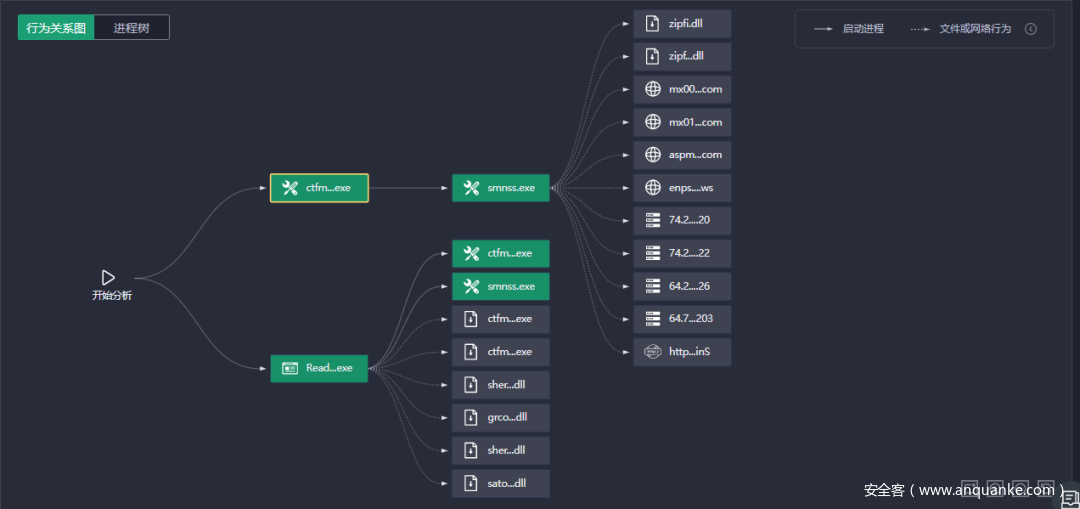This screenshot has width=1080, height=509.
Task: Open the feedback icon at bottom-right corner
Action: tap(1070, 496)
